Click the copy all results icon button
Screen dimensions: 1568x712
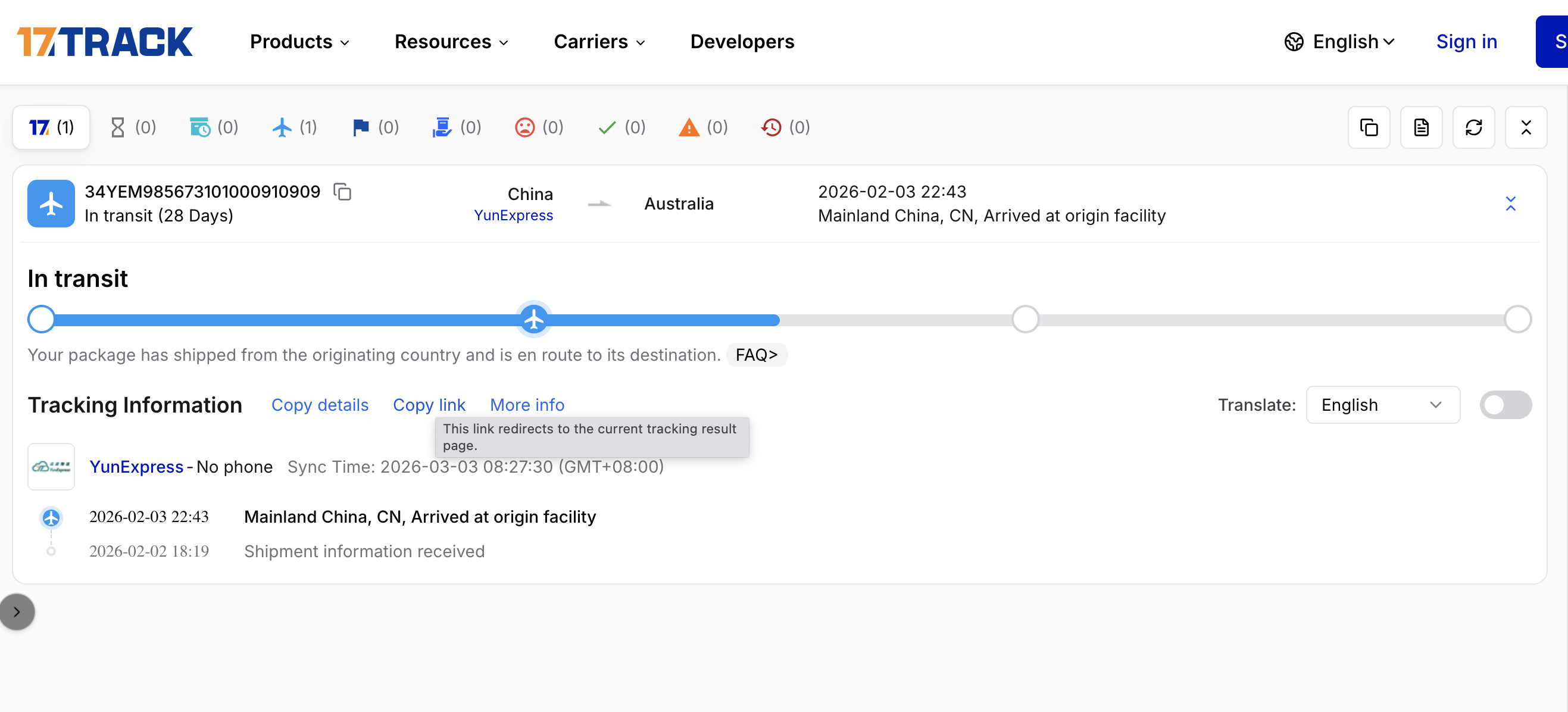click(1369, 127)
